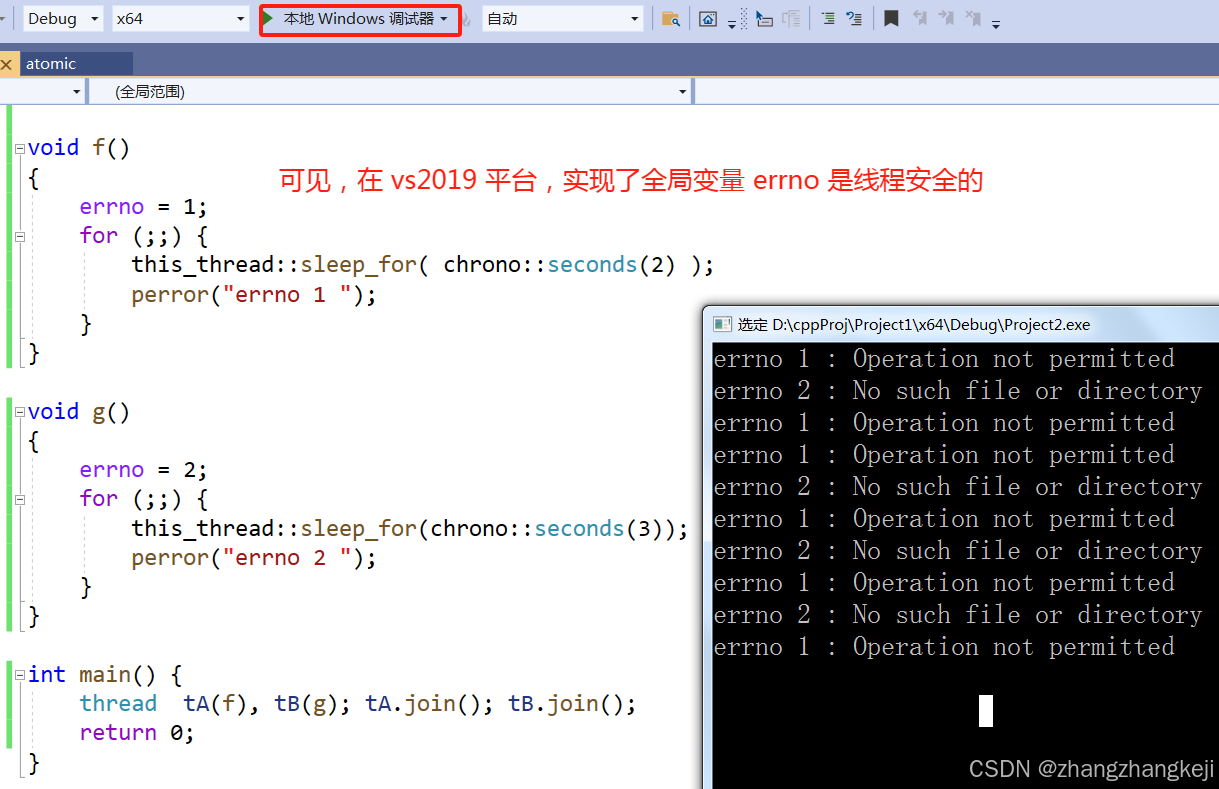Collapse the int main() function
This screenshot has width=1219, height=789.
(19, 675)
